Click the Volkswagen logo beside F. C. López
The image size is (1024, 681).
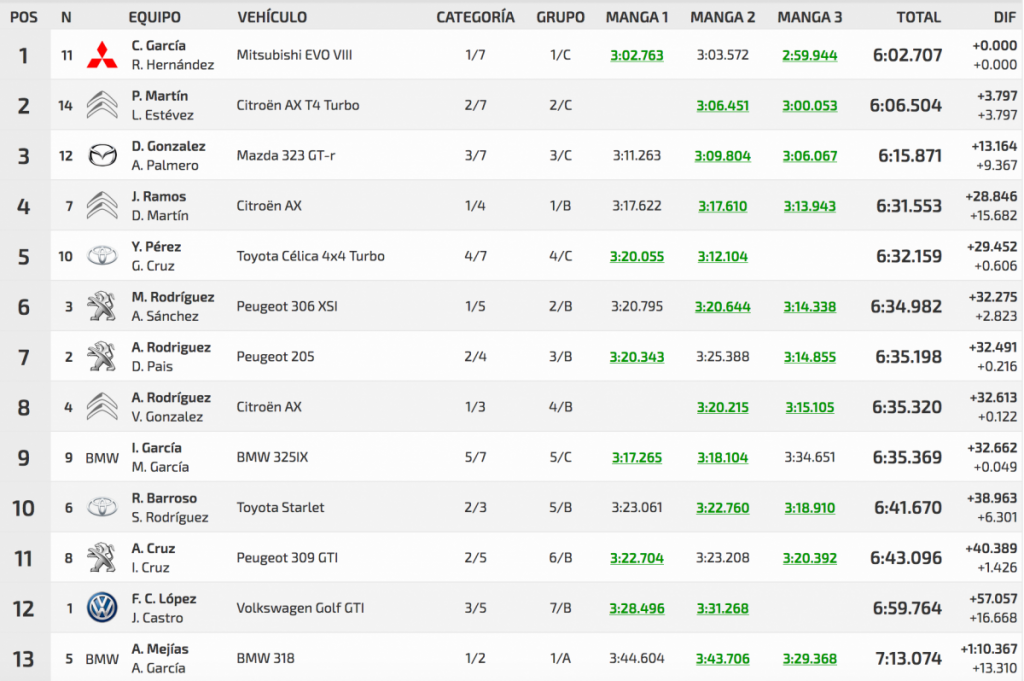tap(101, 608)
